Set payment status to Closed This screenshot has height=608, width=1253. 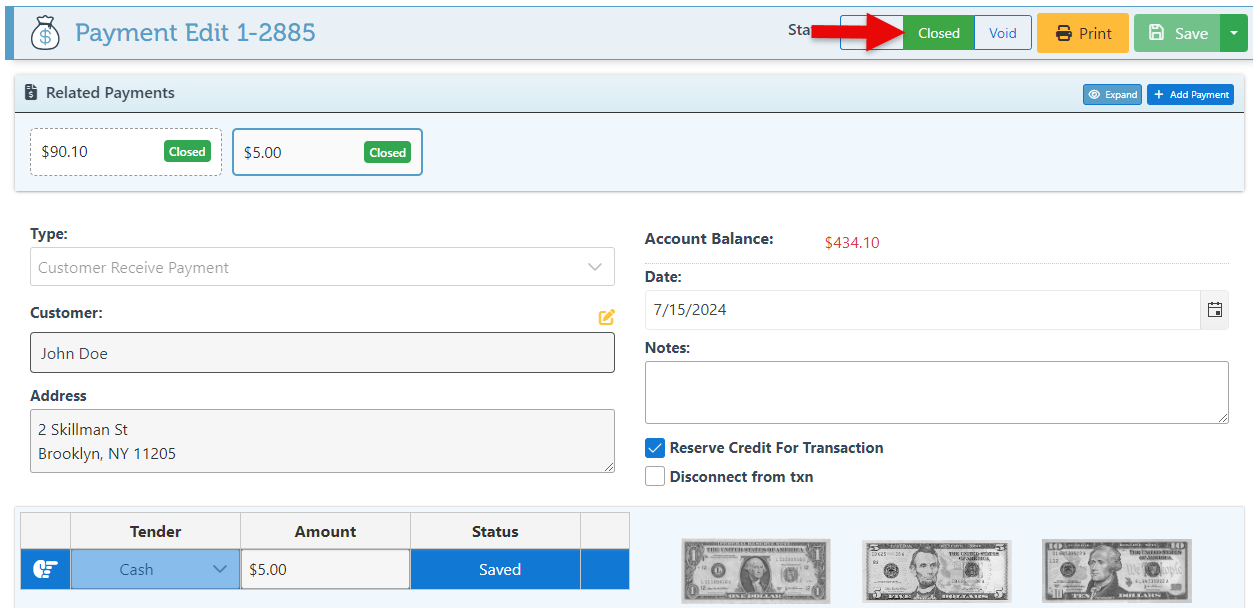coord(938,33)
